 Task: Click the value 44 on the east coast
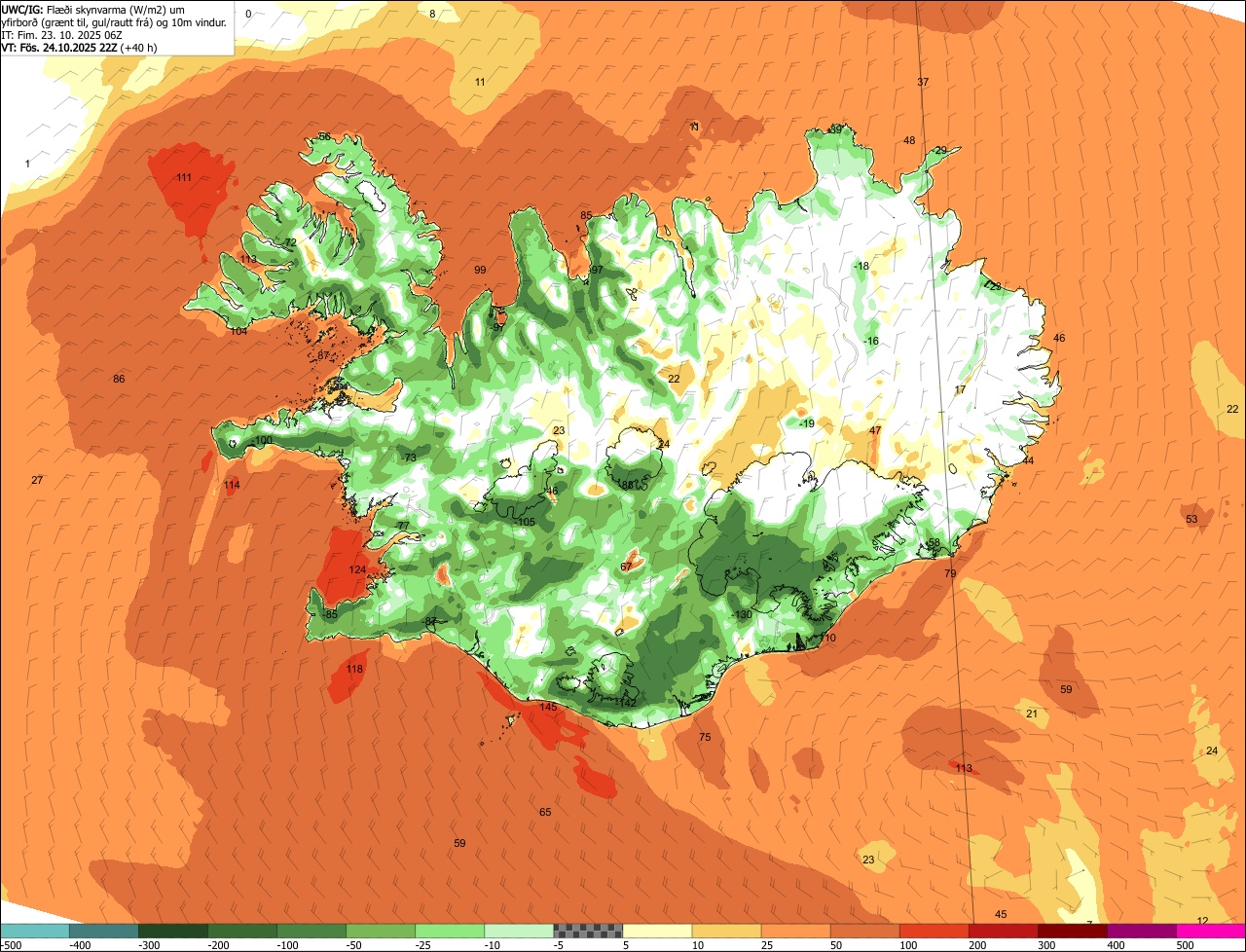coord(1028,460)
